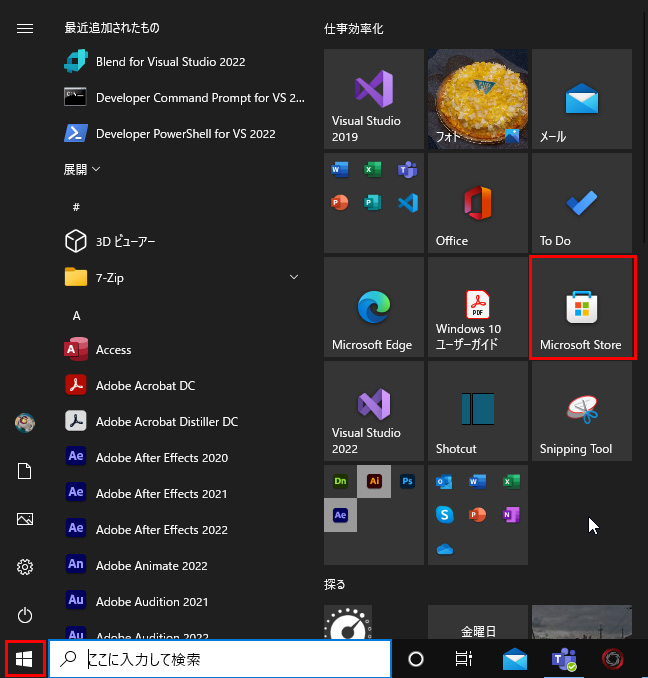Screen dimensions: 648x678
Task: Open Developer Command Prompt for VS
Action: click(185, 98)
